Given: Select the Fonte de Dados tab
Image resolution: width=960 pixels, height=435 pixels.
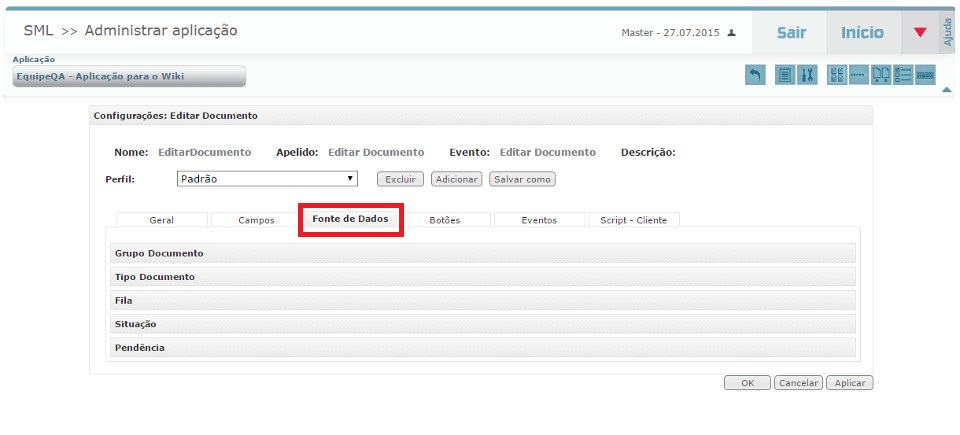Looking at the screenshot, I should coord(350,219).
